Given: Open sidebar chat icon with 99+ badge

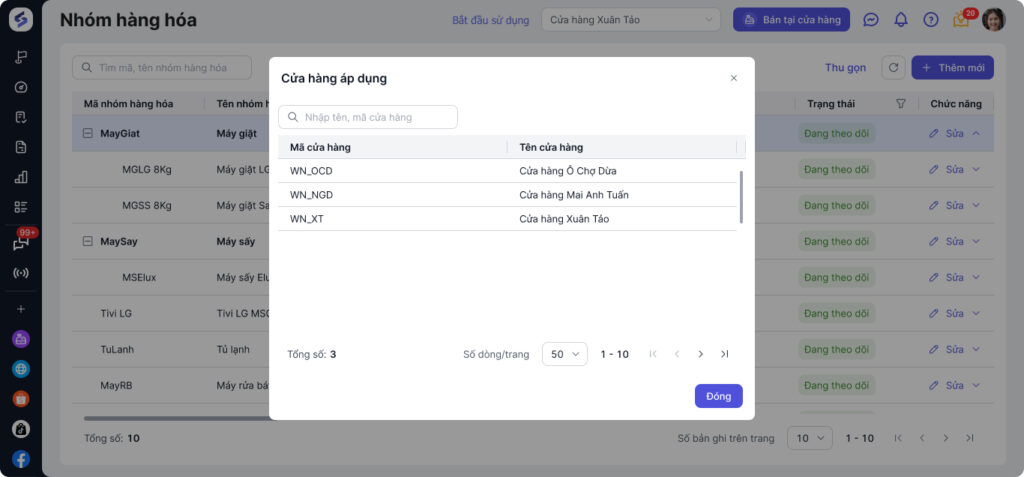Looking at the screenshot, I should pos(21,243).
